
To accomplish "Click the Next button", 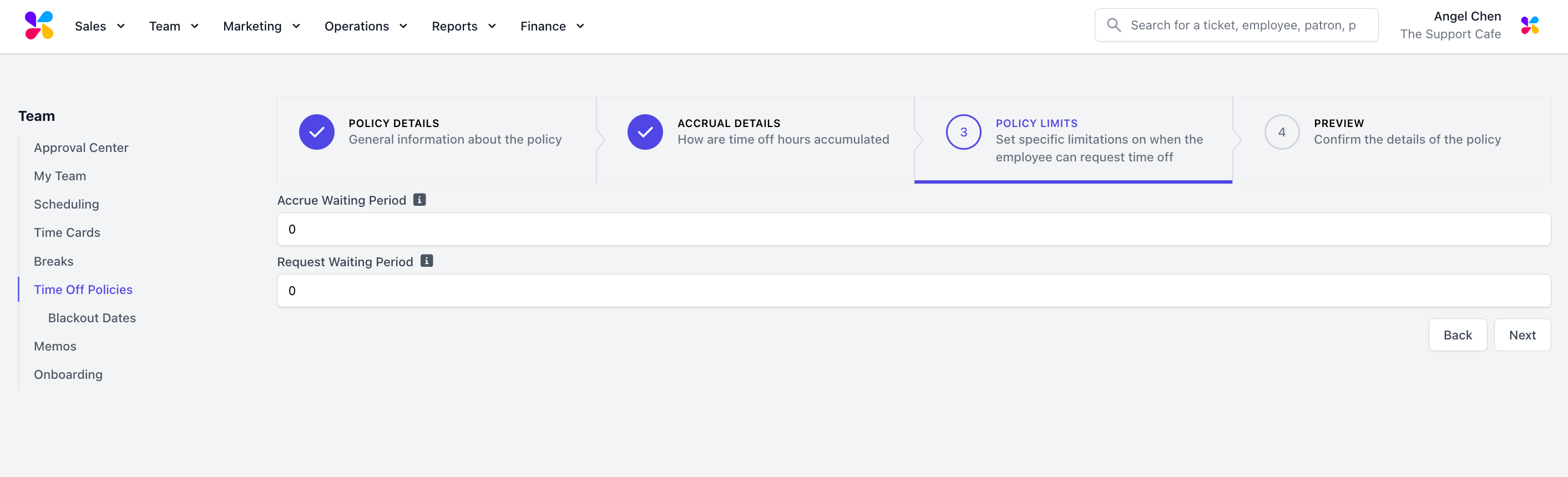I will click(1523, 335).
